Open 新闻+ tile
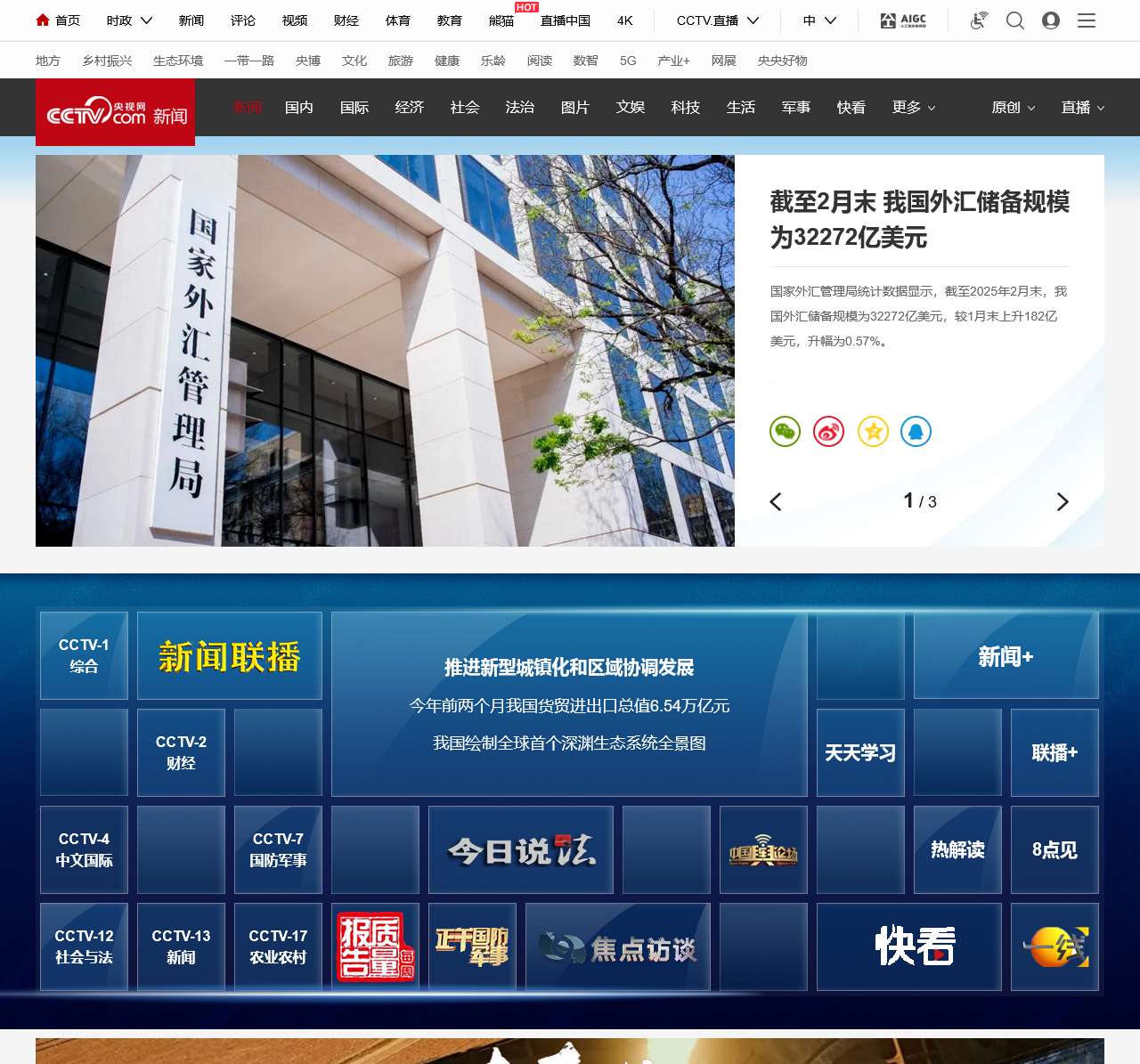The image size is (1140, 1064). (x=1006, y=656)
